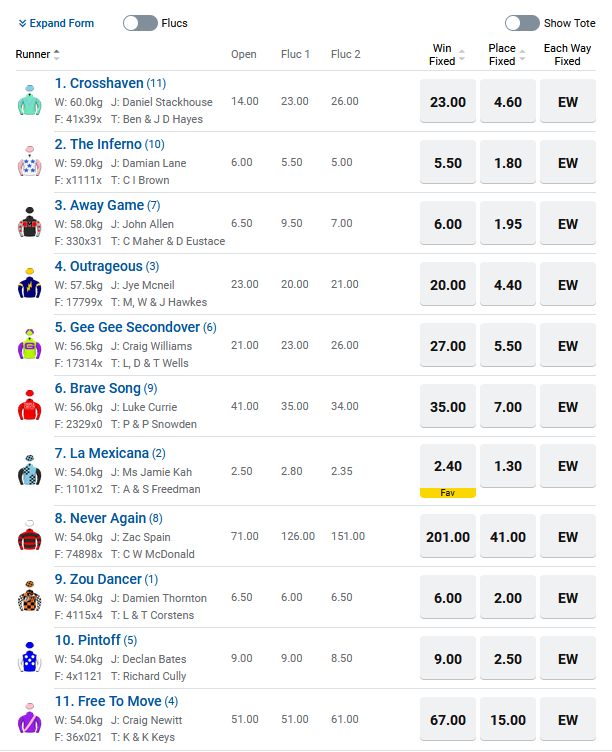This screenshot has width=612, height=752.
Task: Click The Inferno's jockey silks icon
Action: click(x=29, y=162)
